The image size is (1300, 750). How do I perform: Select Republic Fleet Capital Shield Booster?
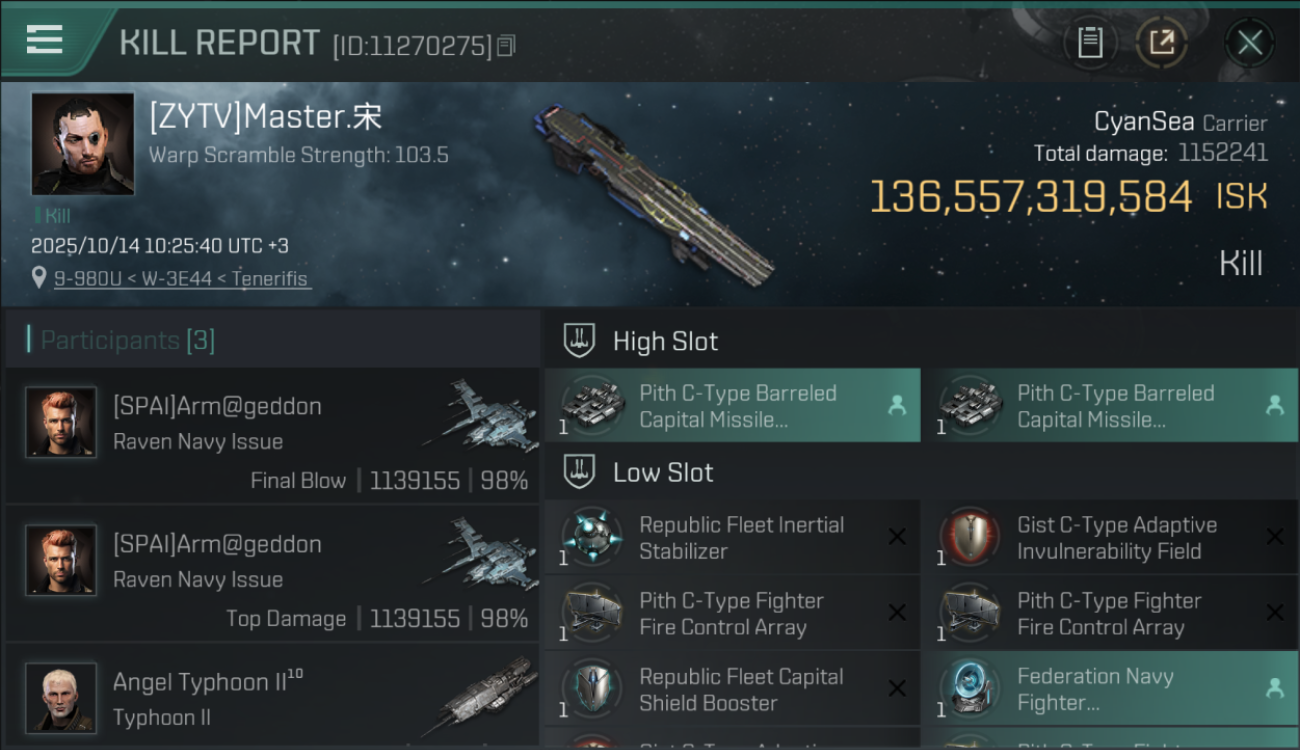tap(732, 689)
